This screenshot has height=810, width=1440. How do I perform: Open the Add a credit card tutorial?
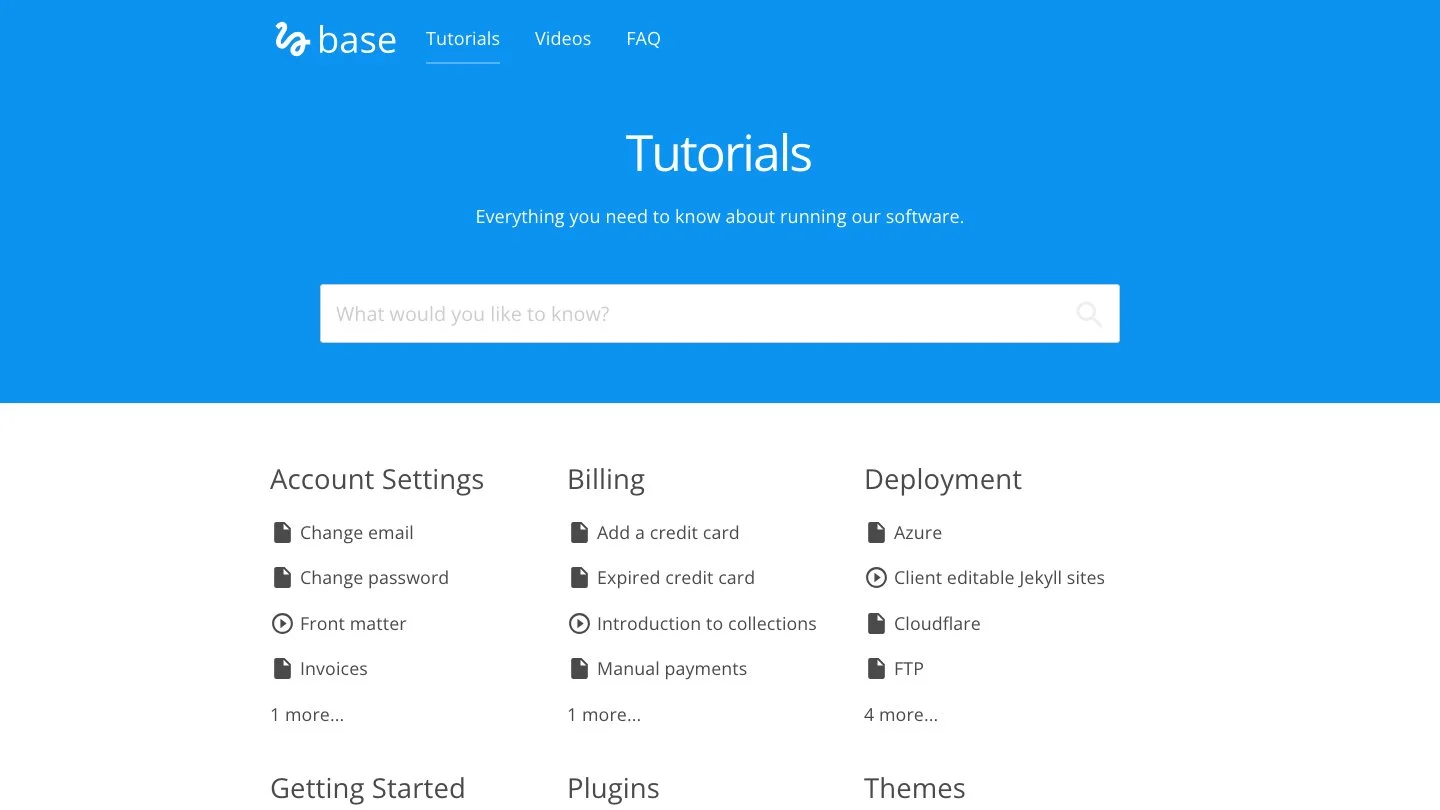point(668,533)
